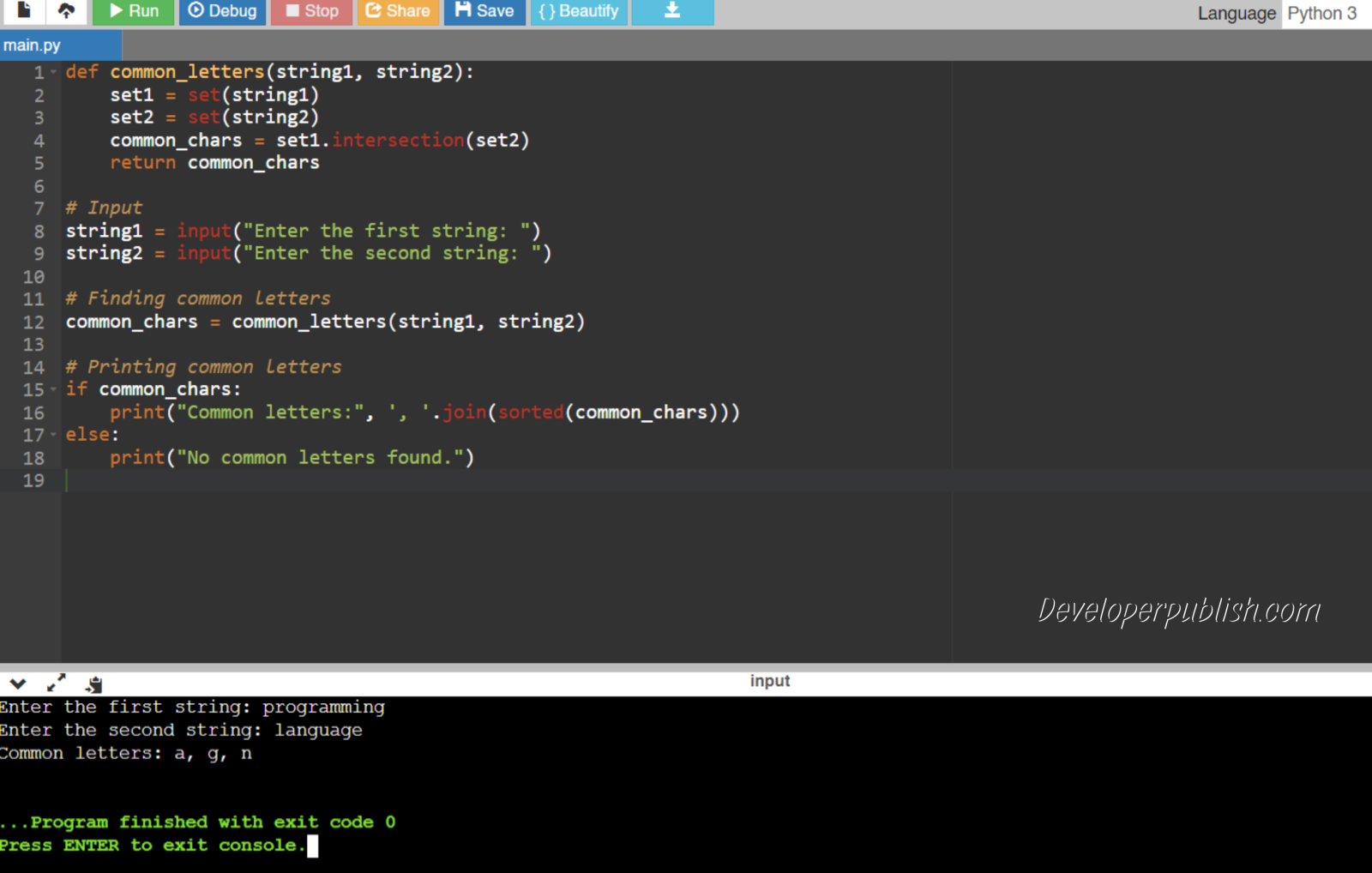Run the Python program
The image size is (1372, 873).
coord(133,11)
